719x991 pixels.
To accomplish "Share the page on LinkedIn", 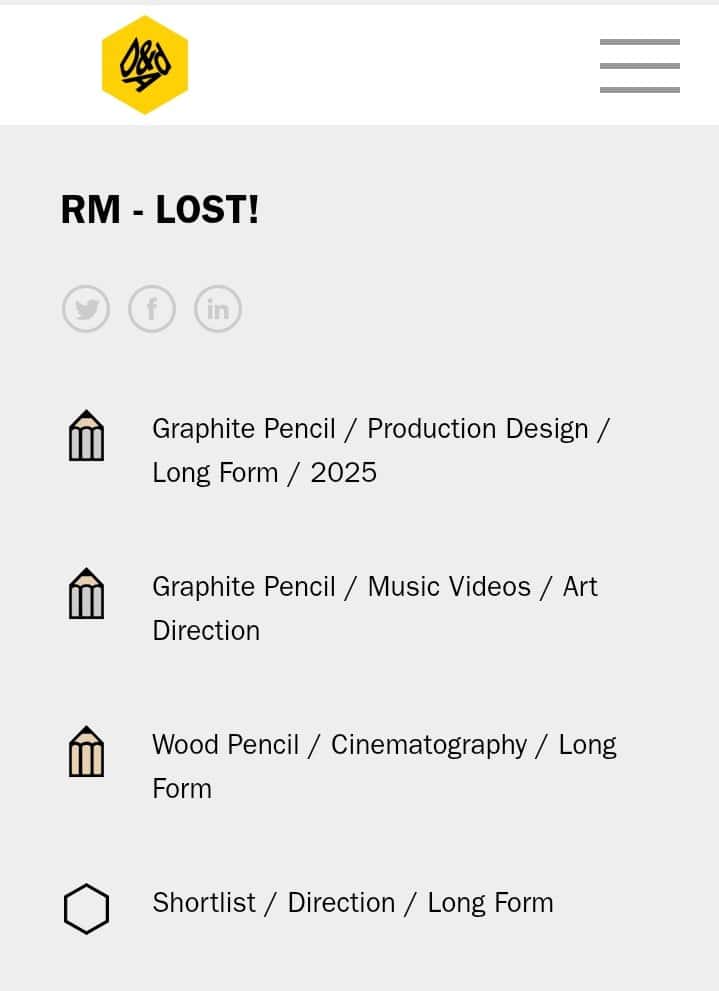I will pos(218,309).
